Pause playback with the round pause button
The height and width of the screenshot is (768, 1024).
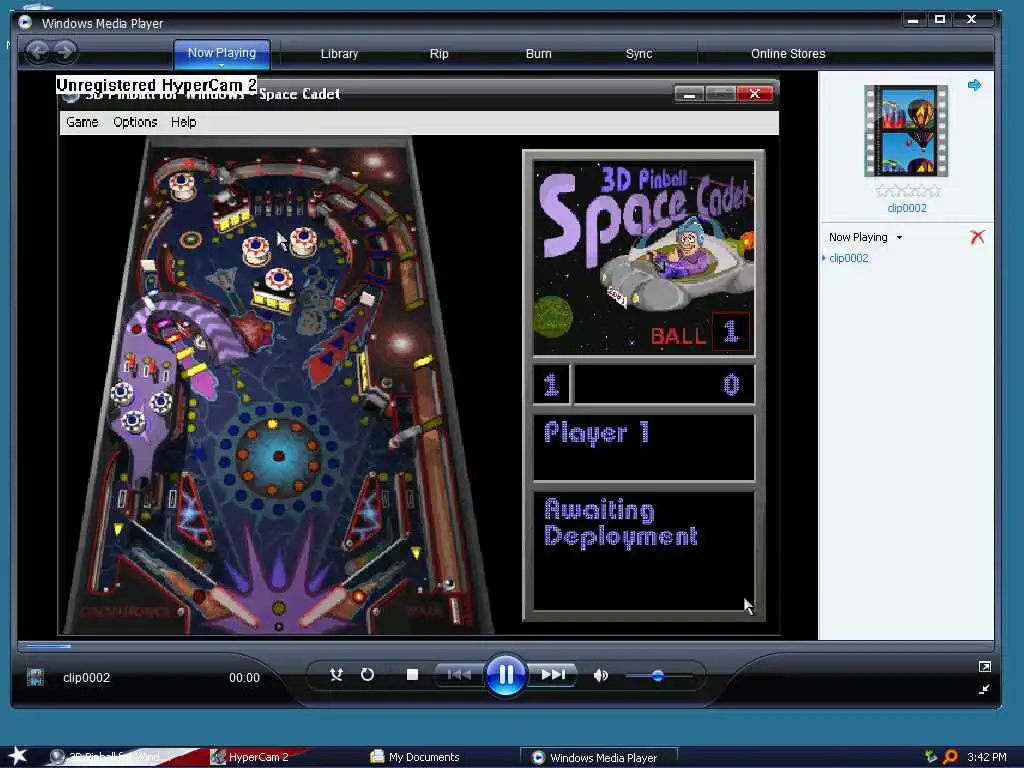[x=505, y=675]
